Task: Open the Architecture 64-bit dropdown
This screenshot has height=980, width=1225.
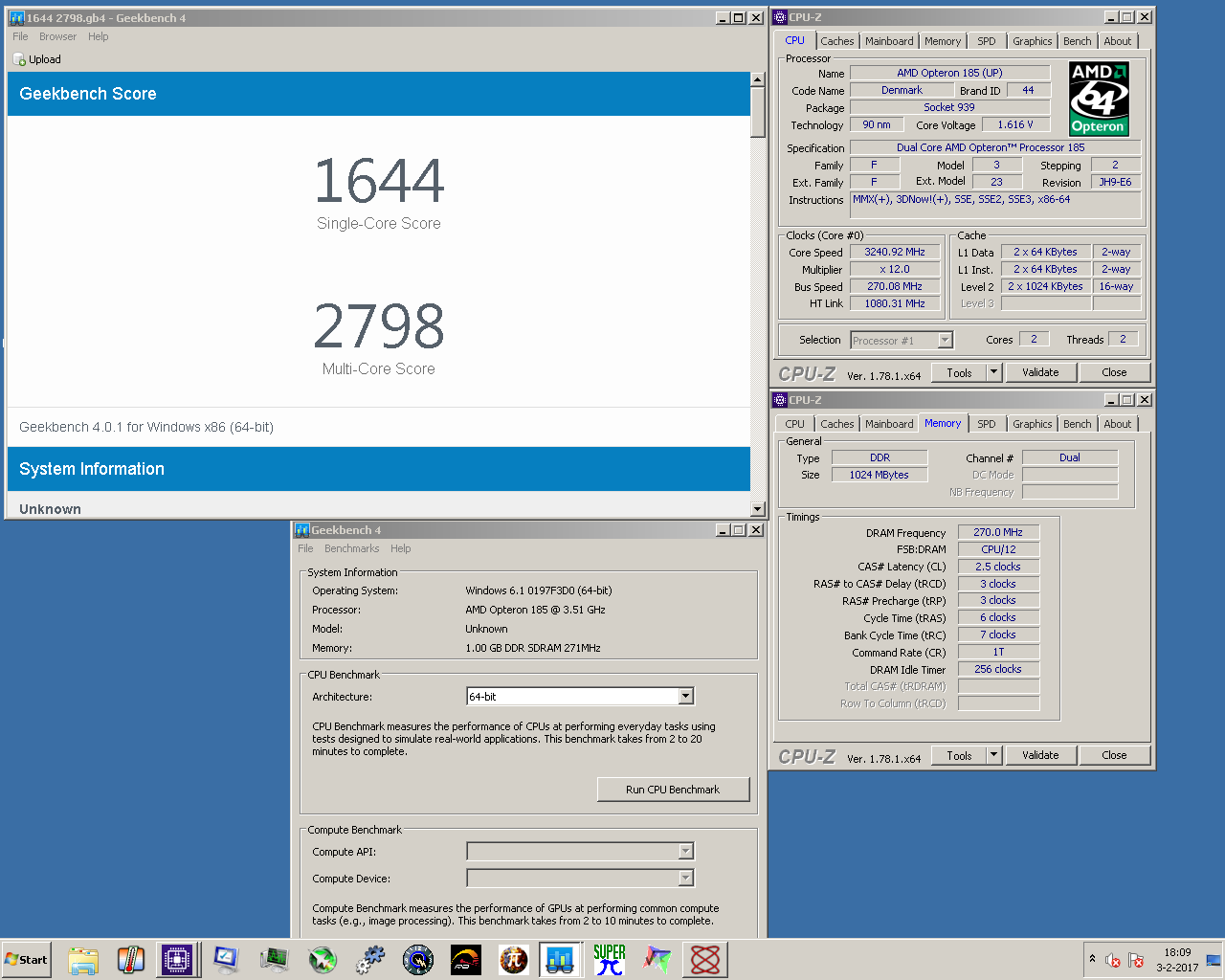Action: click(685, 697)
